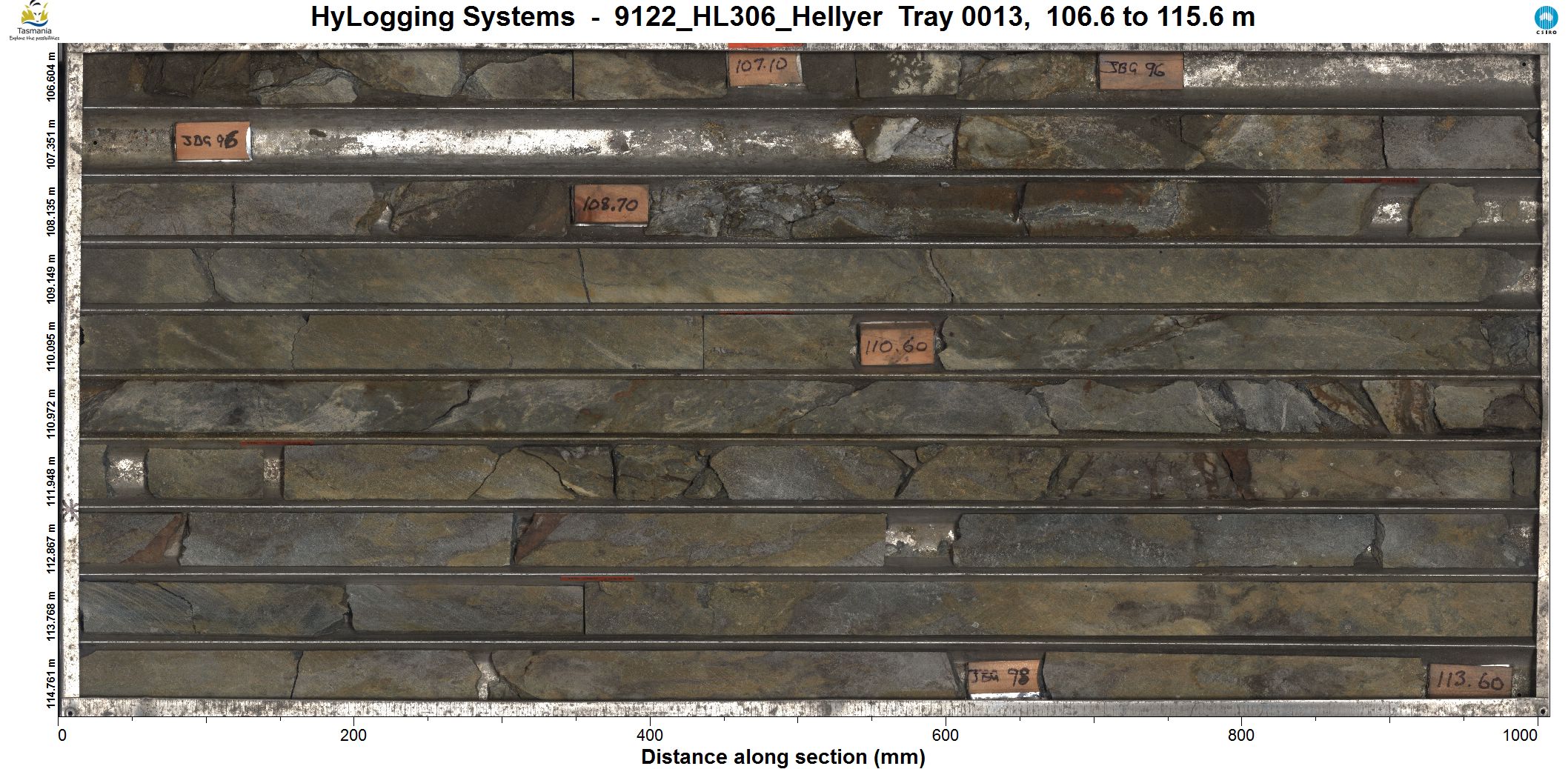Select the 110.60 depth marker block
This screenshot has width=1568, height=769.
[896, 345]
